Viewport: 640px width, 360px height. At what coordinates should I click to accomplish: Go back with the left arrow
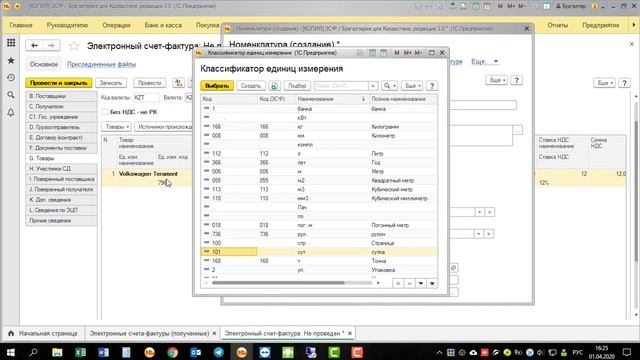[34, 45]
